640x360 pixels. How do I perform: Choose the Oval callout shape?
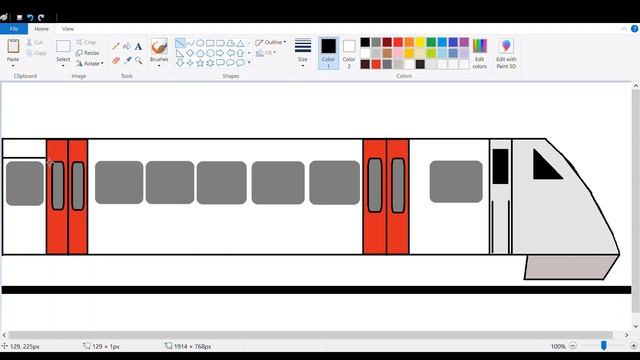[230, 63]
